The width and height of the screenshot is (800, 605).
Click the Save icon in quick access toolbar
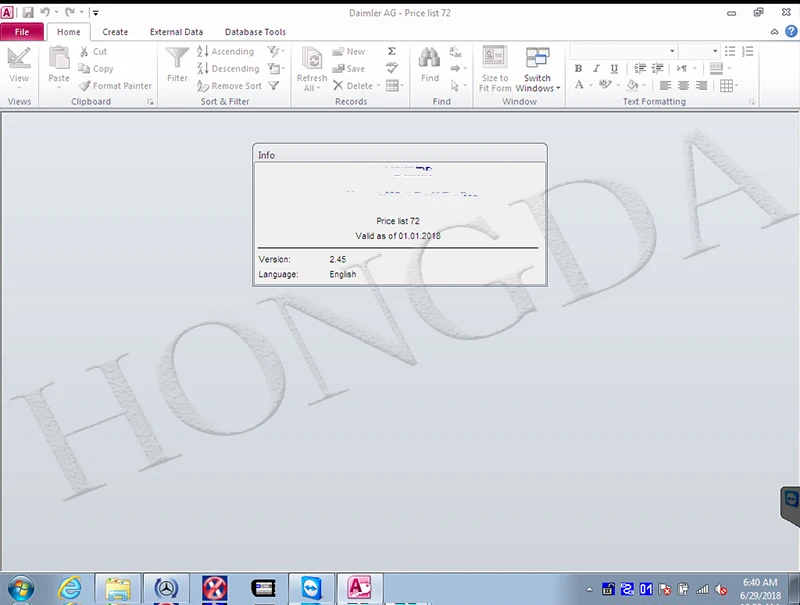click(28, 13)
